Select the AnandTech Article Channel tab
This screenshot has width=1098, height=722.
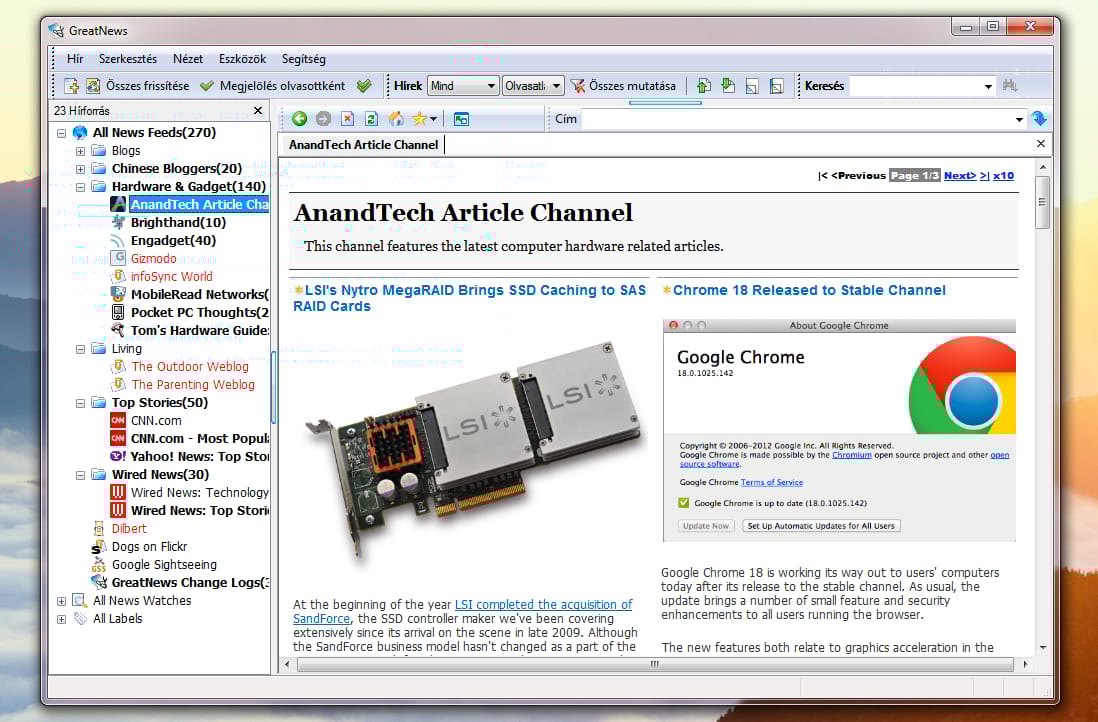click(x=363, y=144)
